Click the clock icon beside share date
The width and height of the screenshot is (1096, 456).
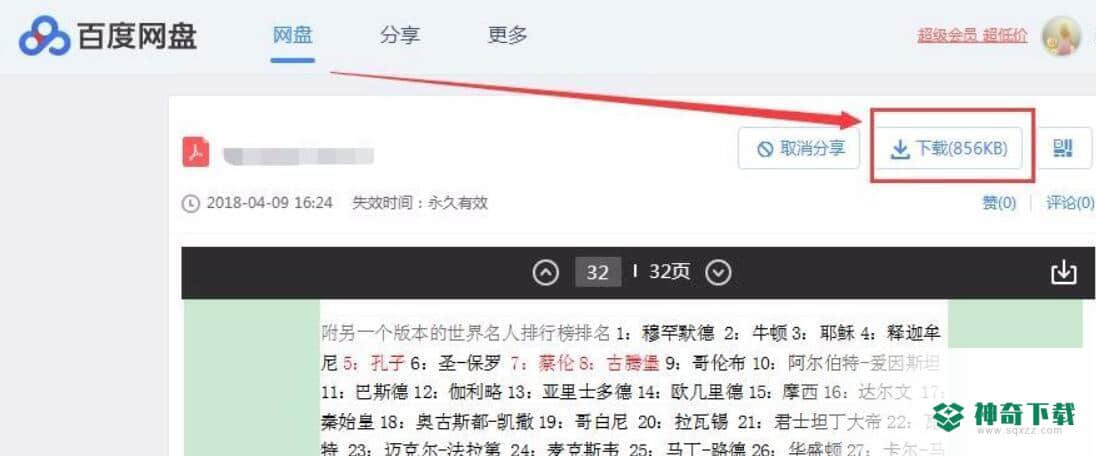click(191, 204)
